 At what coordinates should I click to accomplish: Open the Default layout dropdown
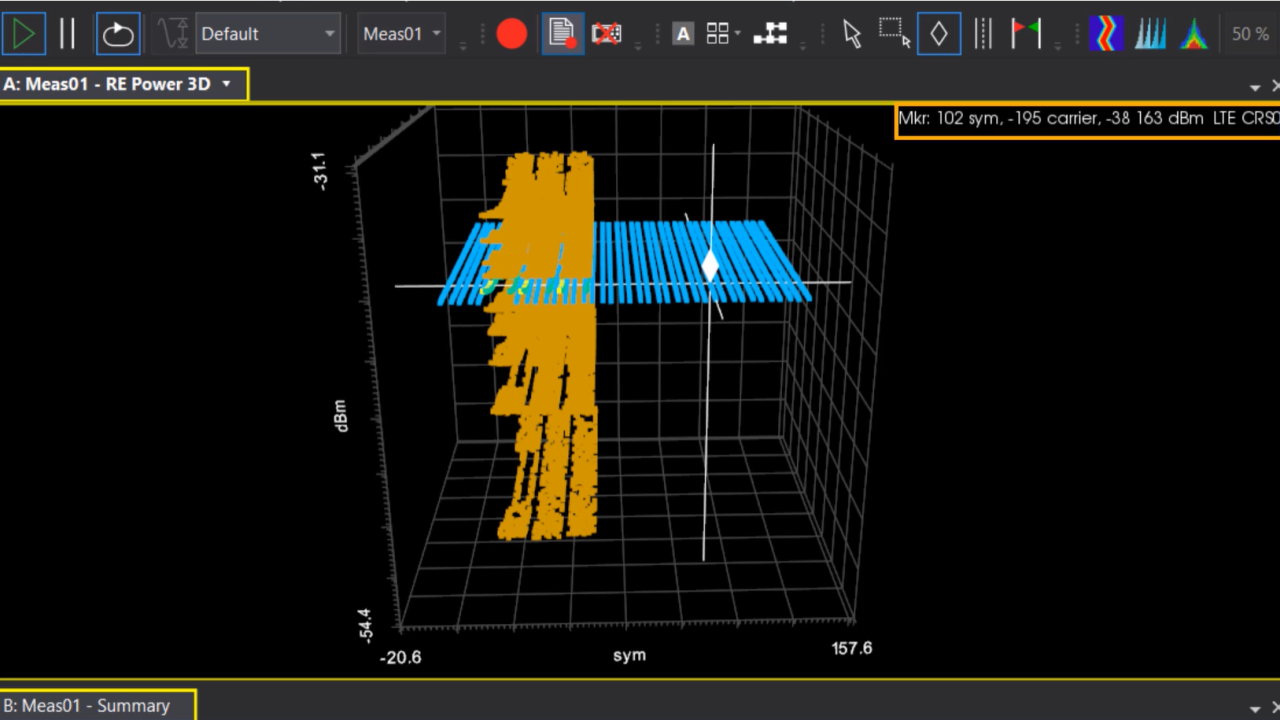coord(265,33)
